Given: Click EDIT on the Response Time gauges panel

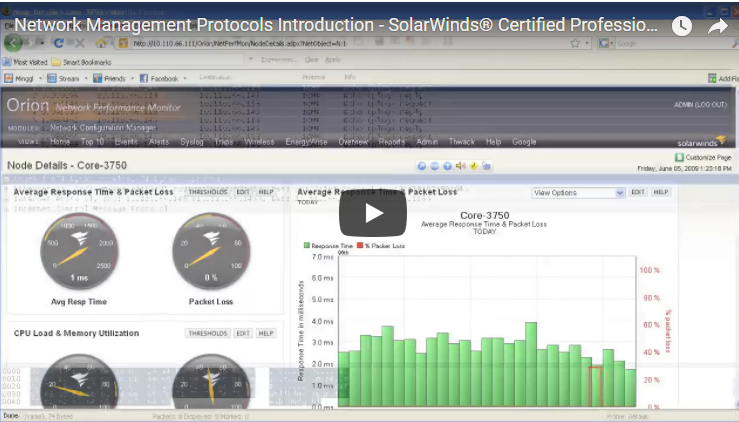Looking at the screenshot, I should [243, 192].
